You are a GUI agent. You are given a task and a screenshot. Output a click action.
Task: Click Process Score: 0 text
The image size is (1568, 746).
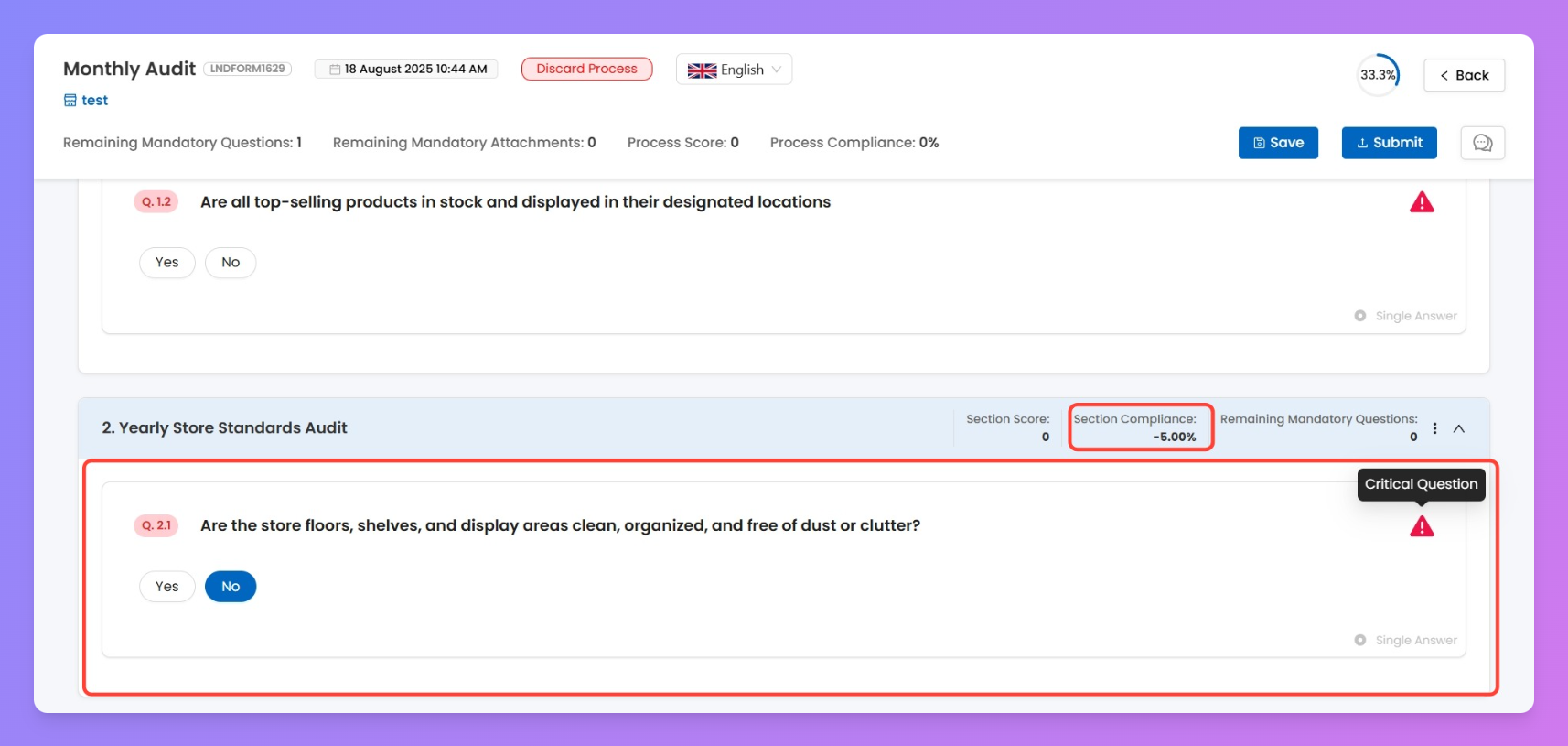(x=683, y=143)
